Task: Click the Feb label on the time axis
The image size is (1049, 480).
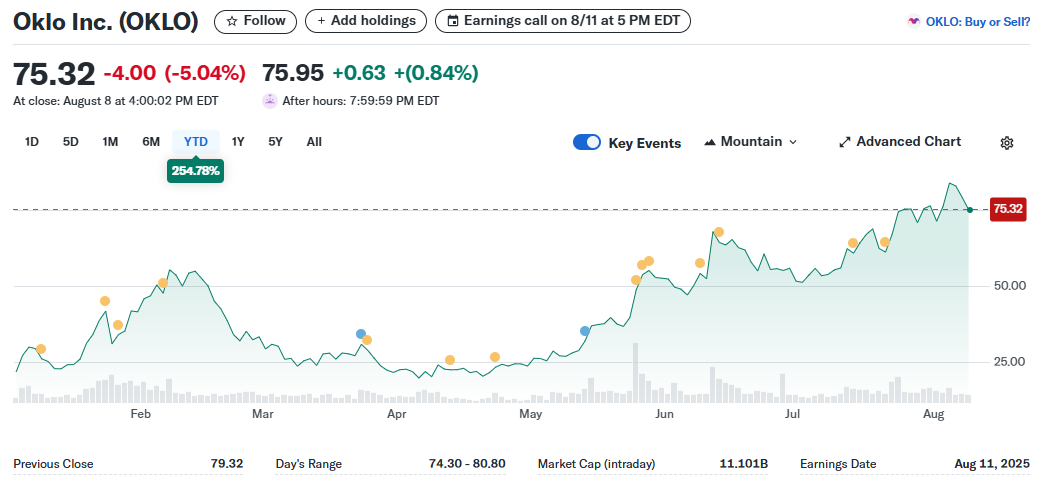Action: click(140, 415)
